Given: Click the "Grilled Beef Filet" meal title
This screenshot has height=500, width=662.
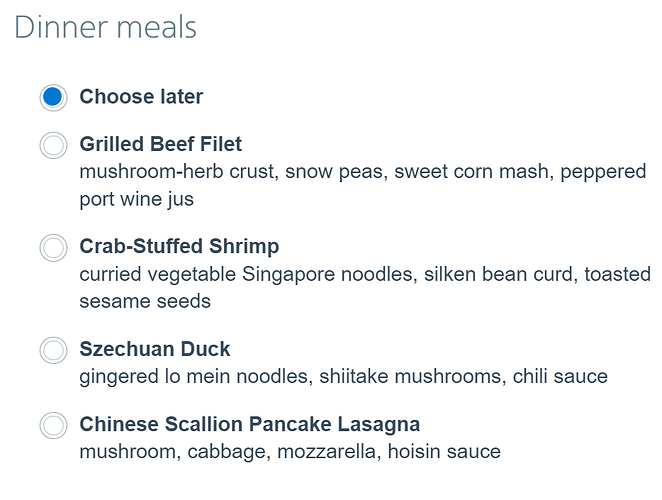Looking at the screenshot, I should (x=161, y=144).
